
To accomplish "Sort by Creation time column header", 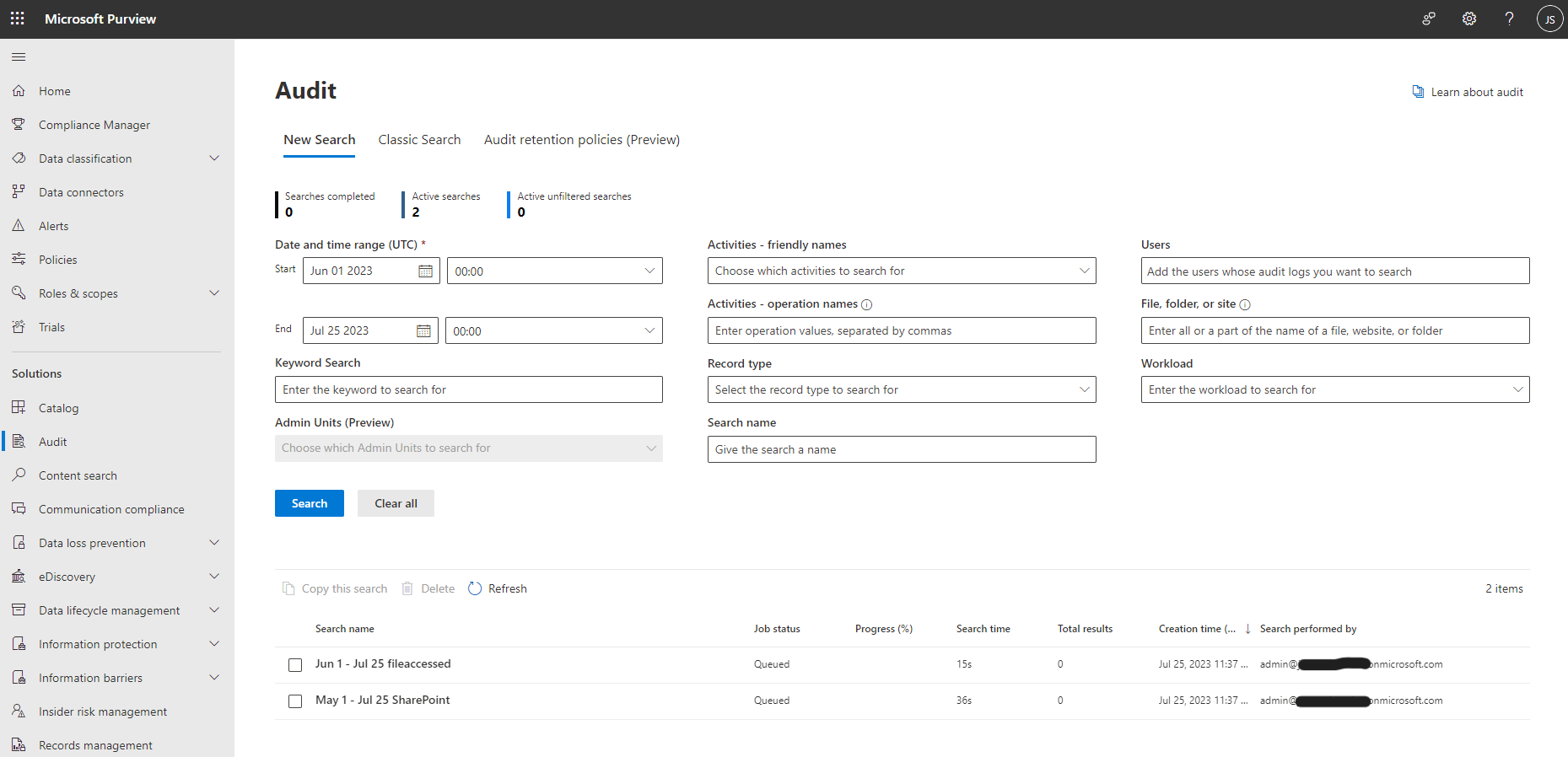I will 1197,629.
